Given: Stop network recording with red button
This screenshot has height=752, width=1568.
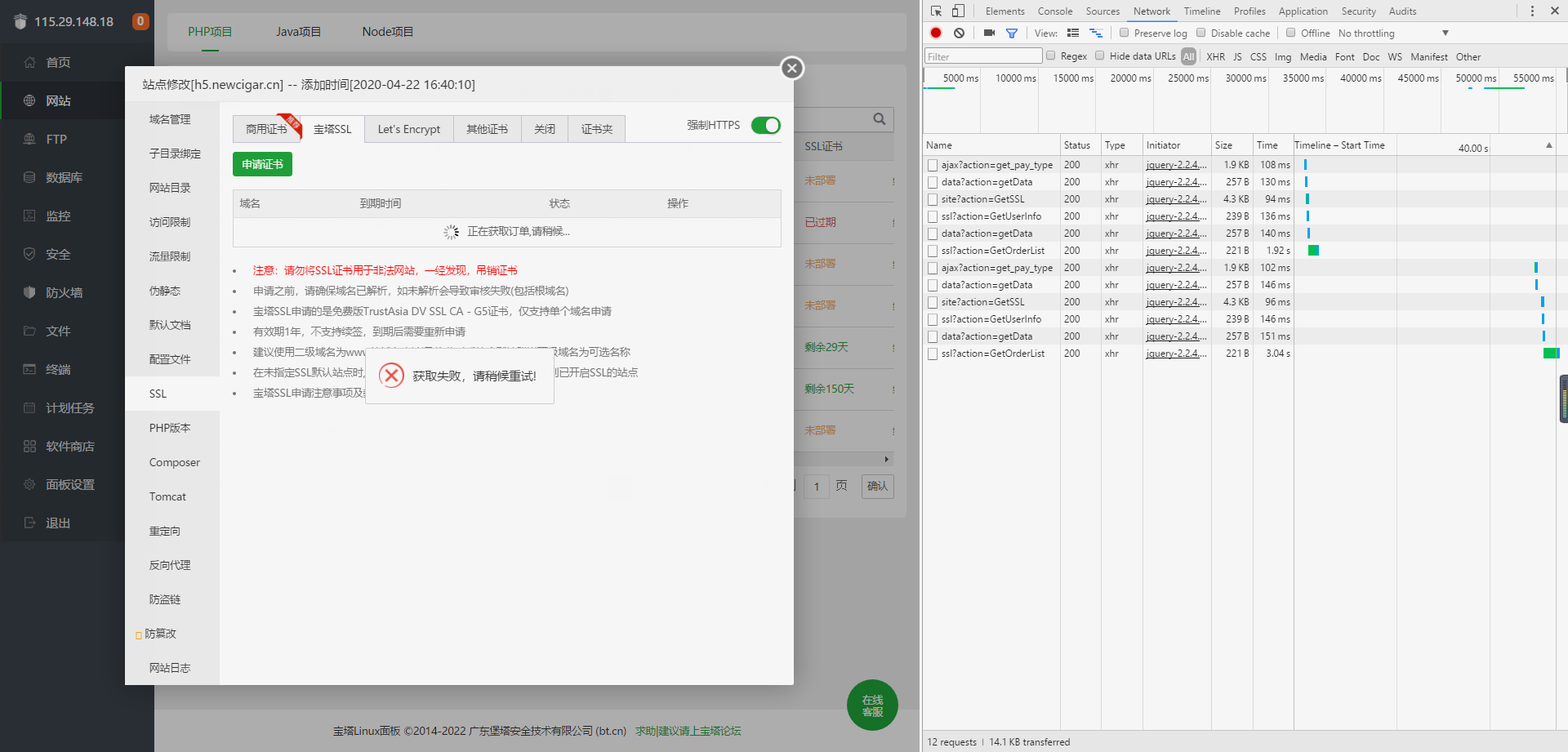Looking at the screenshot, I should (936, 33).
